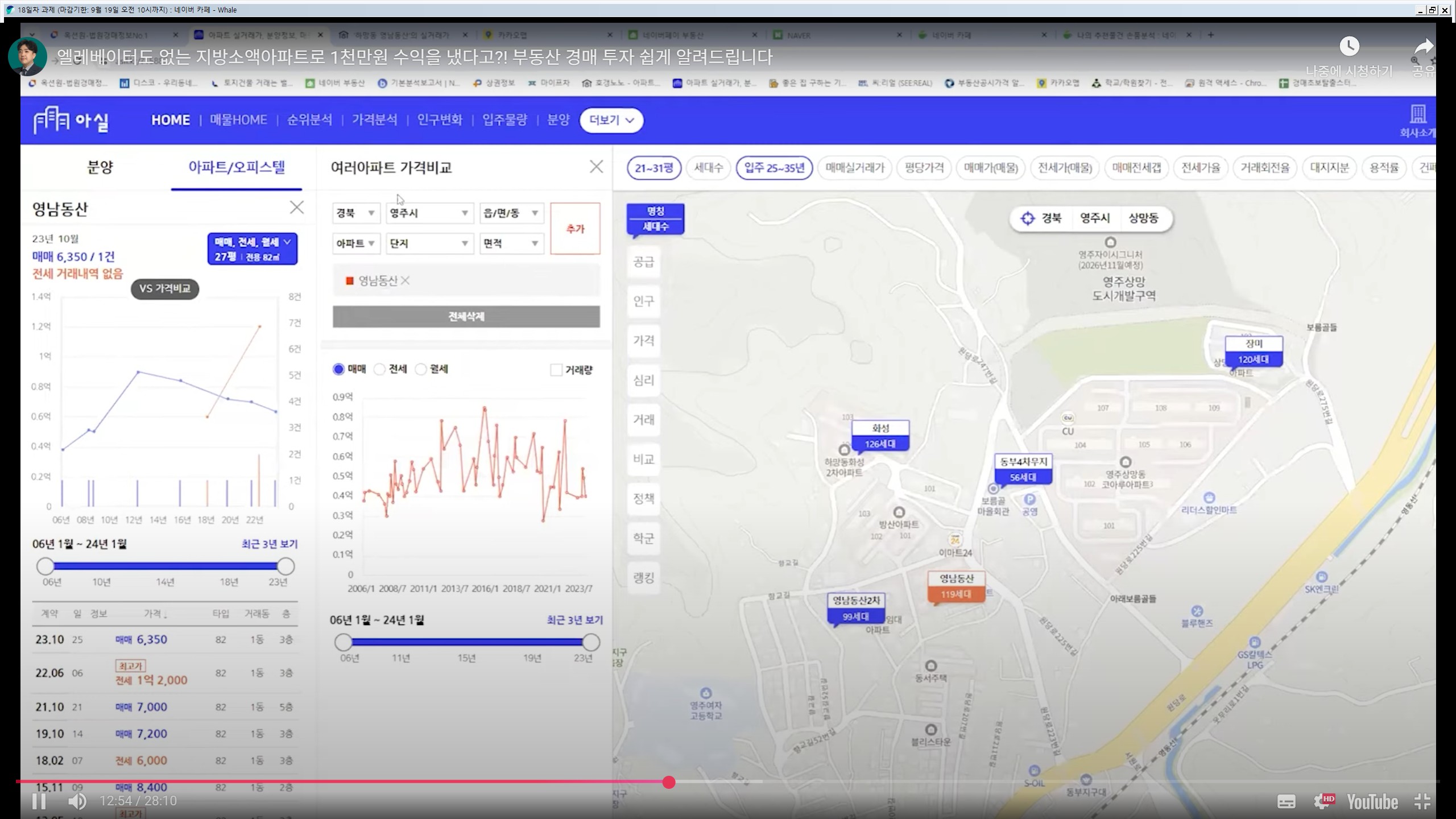Pause the YouTube video

point(39,801)
